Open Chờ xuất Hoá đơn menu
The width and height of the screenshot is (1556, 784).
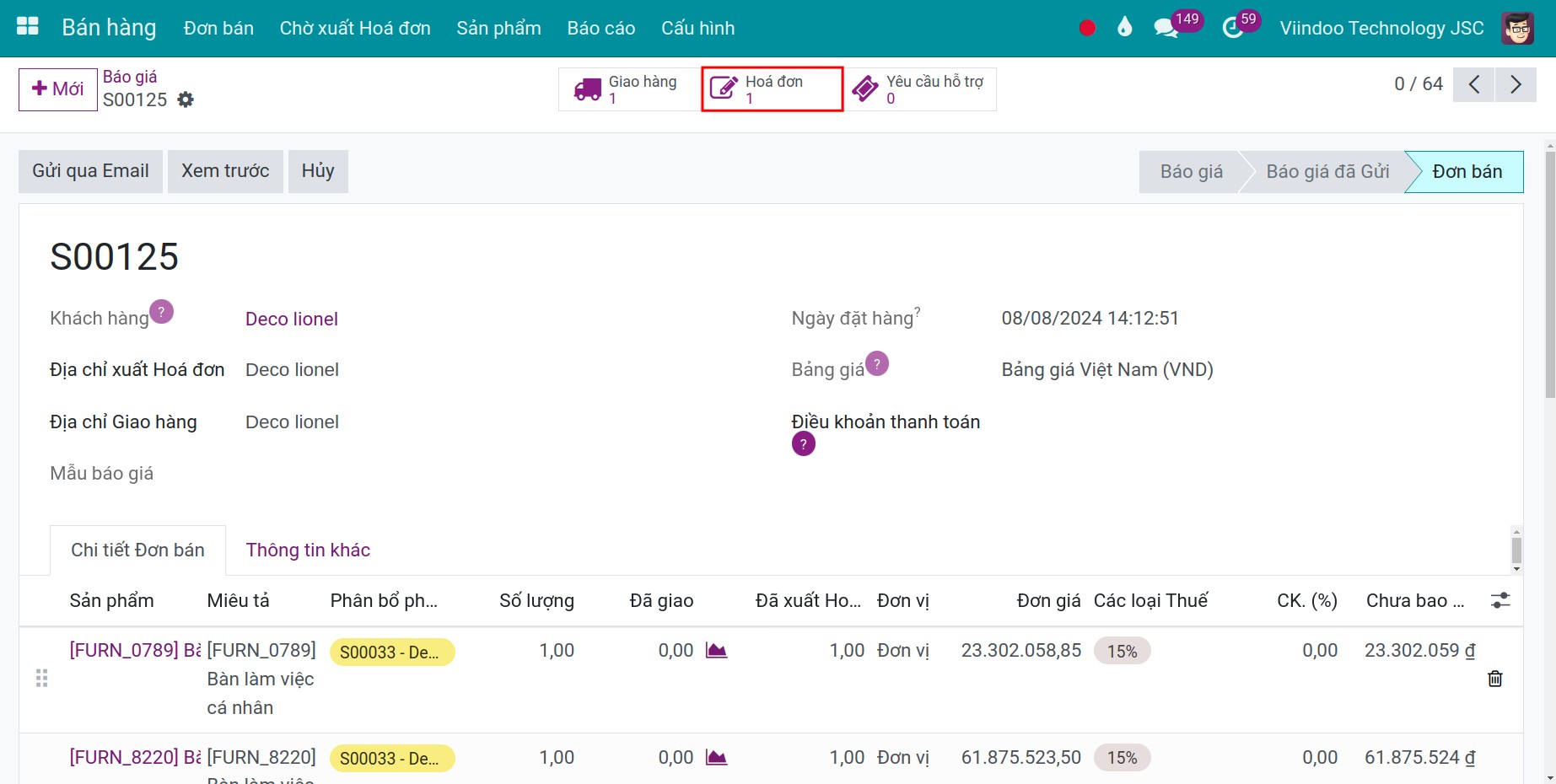355,28
